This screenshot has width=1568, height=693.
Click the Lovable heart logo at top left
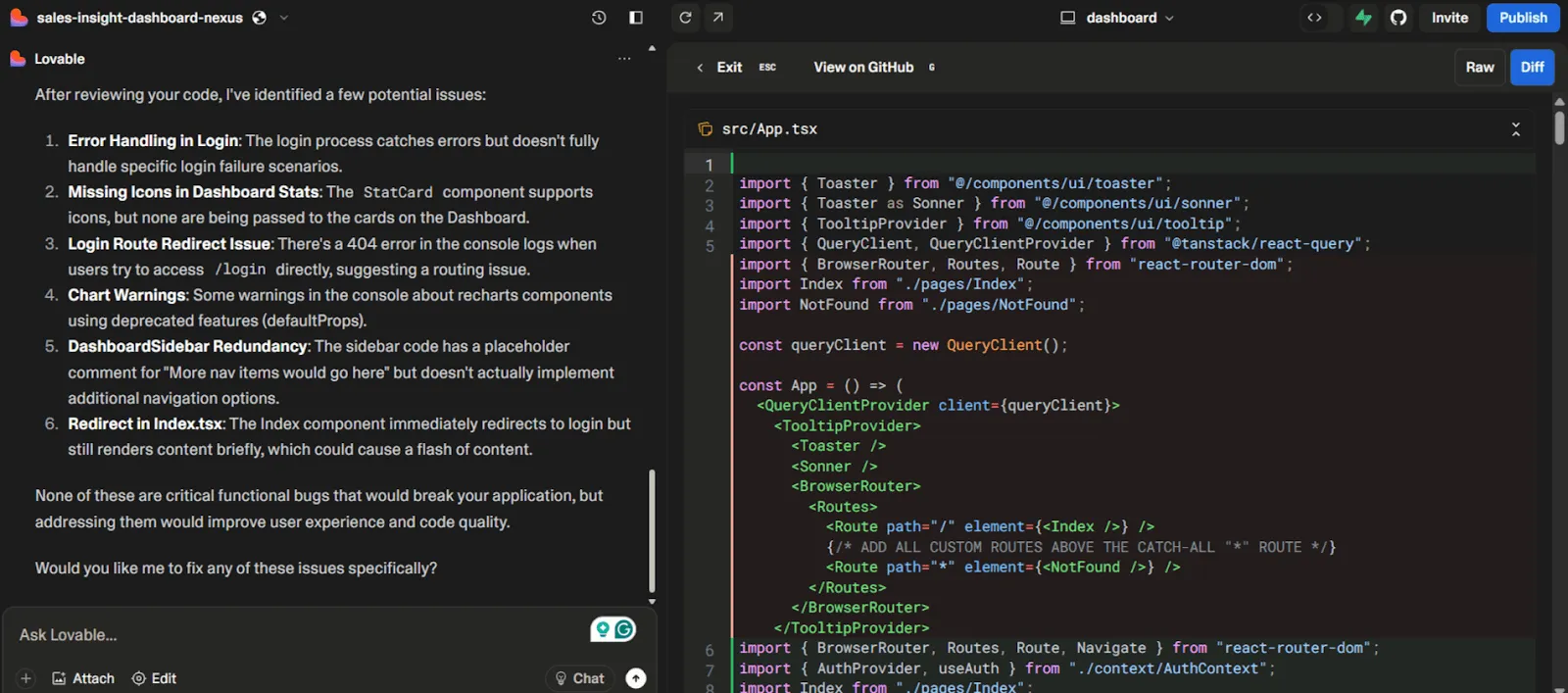click(x=18, y=18)
